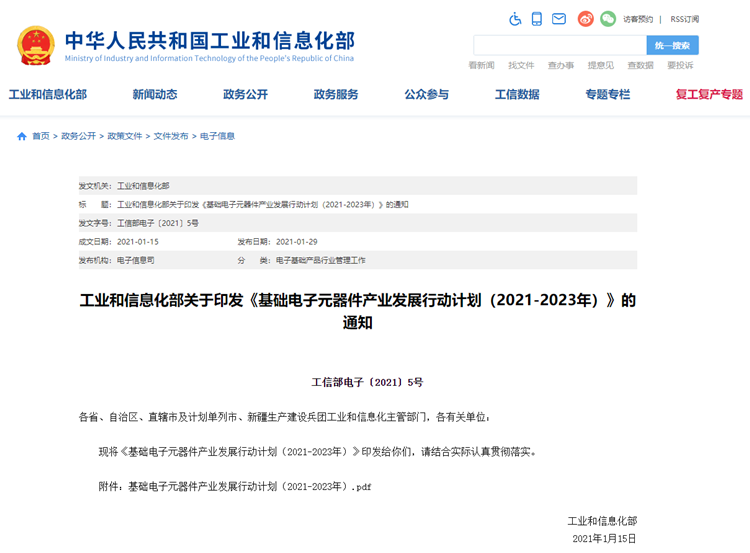Screen dimensions: 750x553
Task: Open the 访客预约 link
Action: pyautogui.click(x=638, y=19)
